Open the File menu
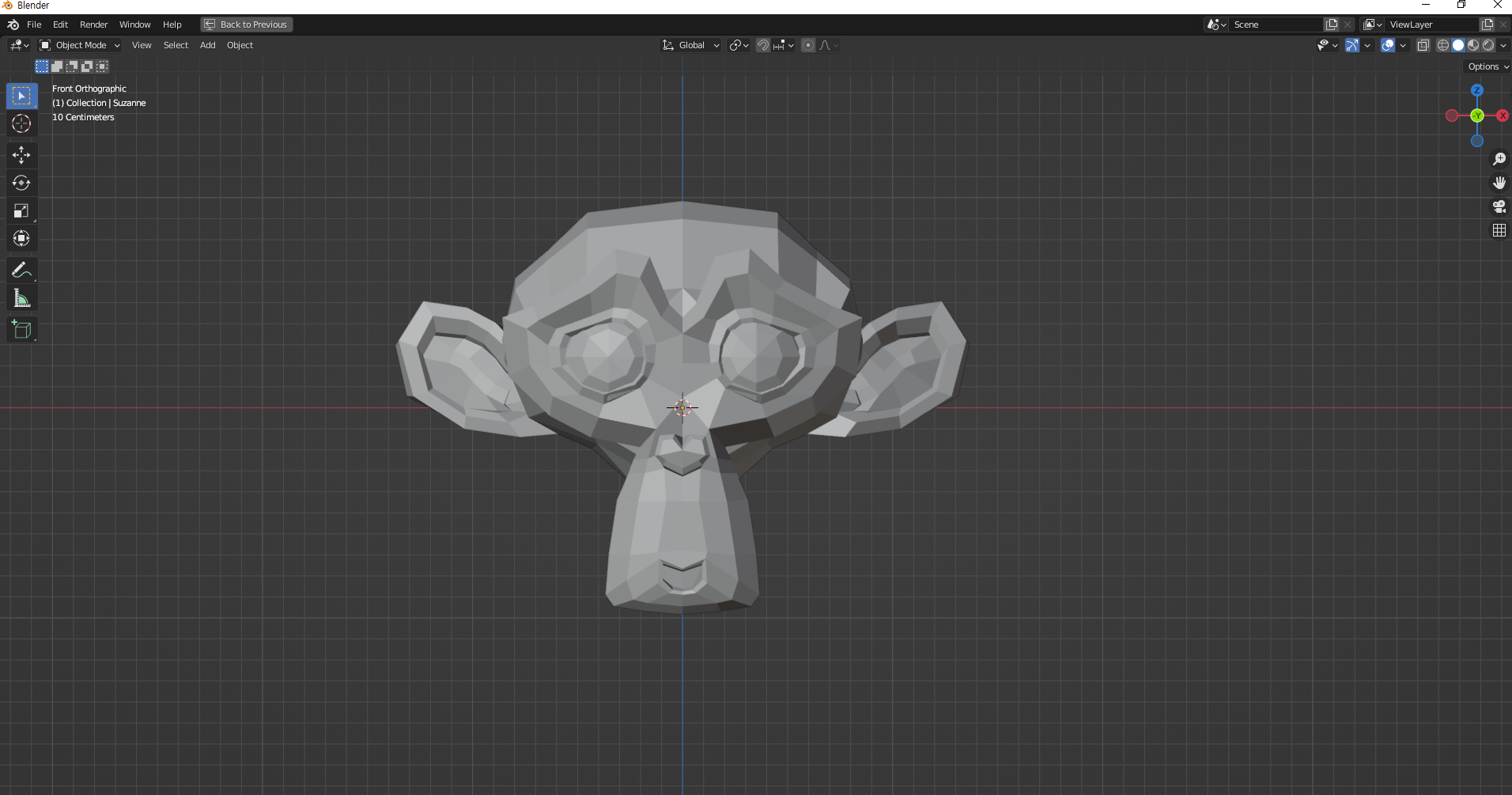Viewport: 1512px width, 795px height. click(34, 25)
